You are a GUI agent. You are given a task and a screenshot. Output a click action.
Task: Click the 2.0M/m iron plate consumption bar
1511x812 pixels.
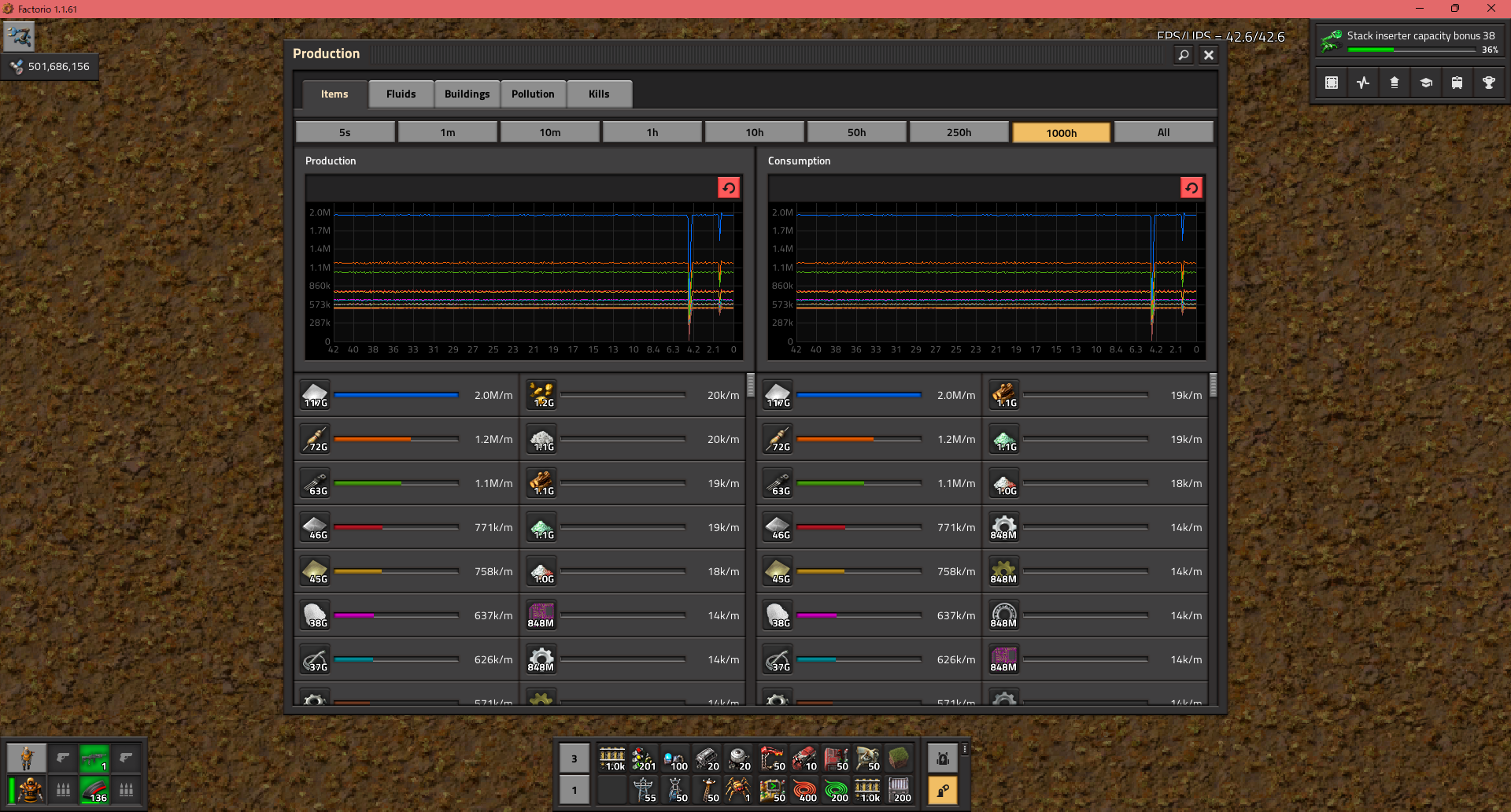(859, 395)
